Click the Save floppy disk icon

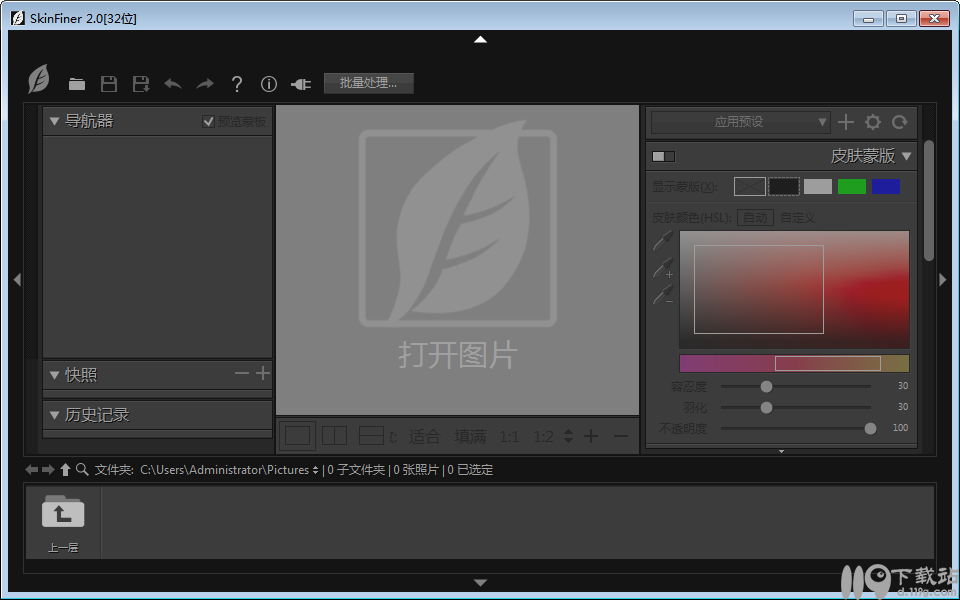pos(109,84)
